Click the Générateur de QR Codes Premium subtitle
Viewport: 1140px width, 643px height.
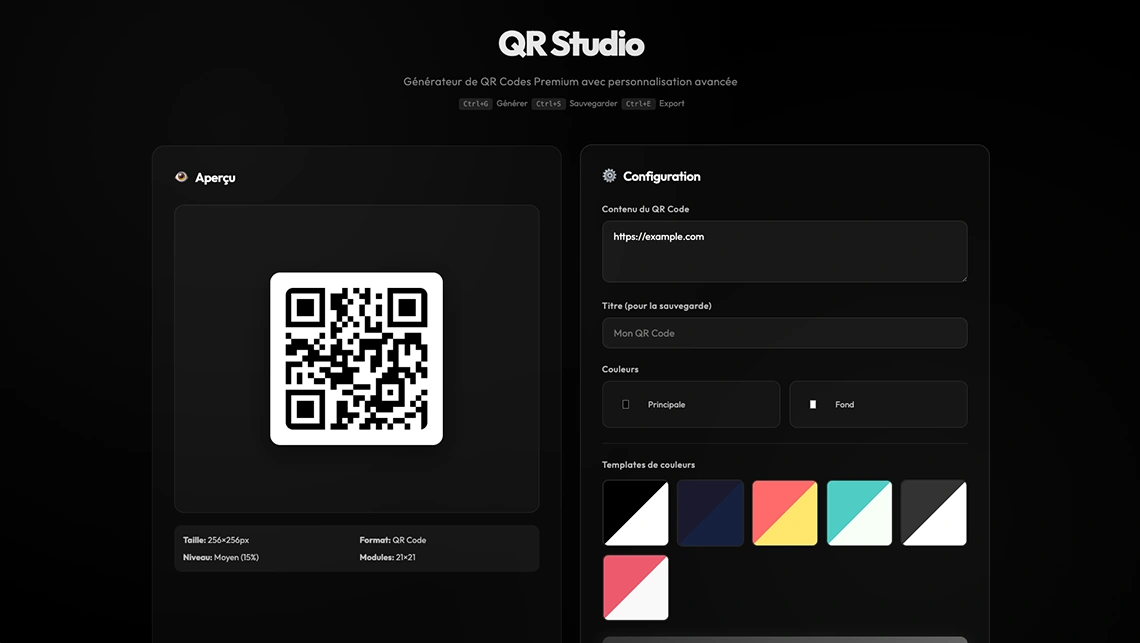click(570, 81)
